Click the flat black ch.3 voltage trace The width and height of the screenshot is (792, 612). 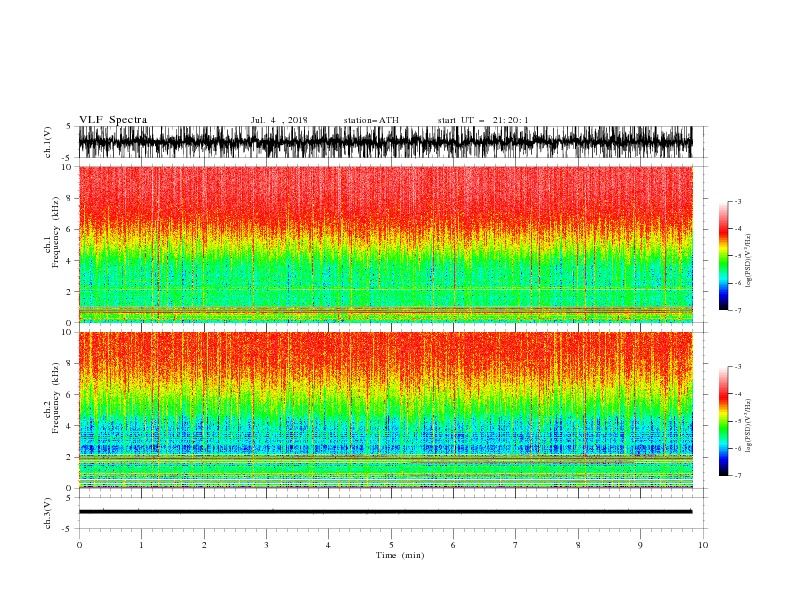point(385,512)
